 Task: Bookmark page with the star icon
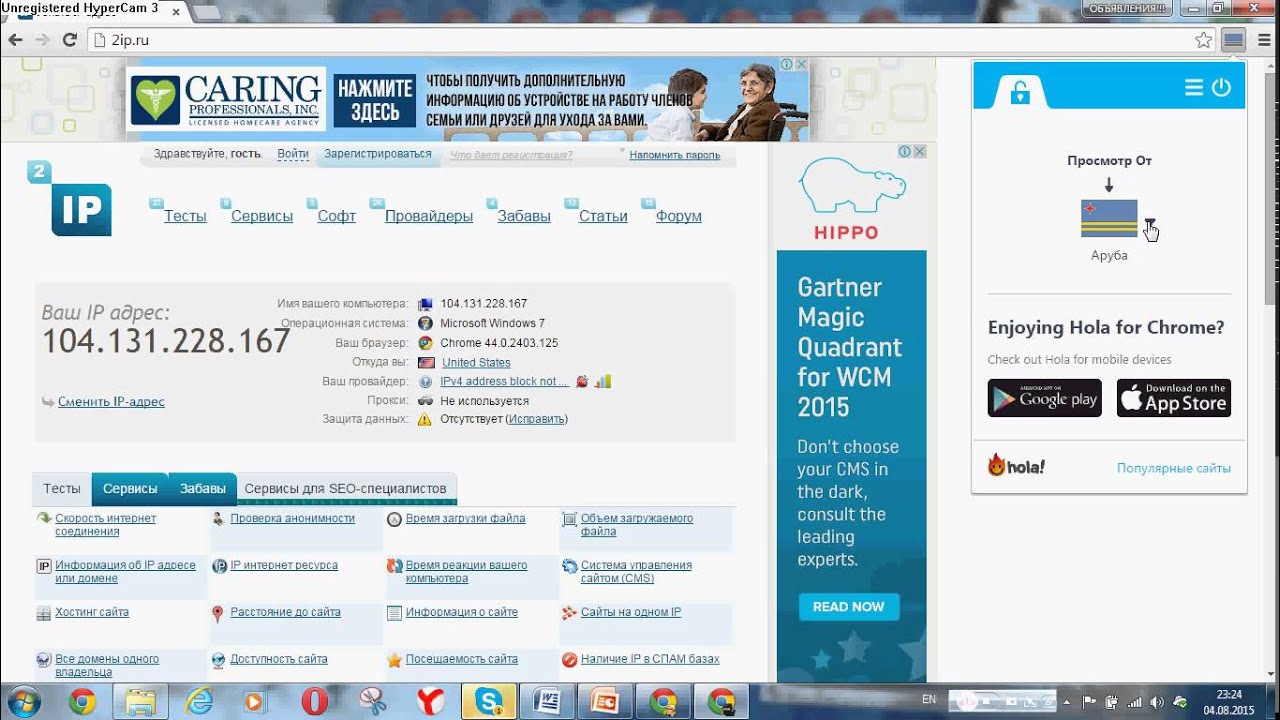[x=1204, y=40]
